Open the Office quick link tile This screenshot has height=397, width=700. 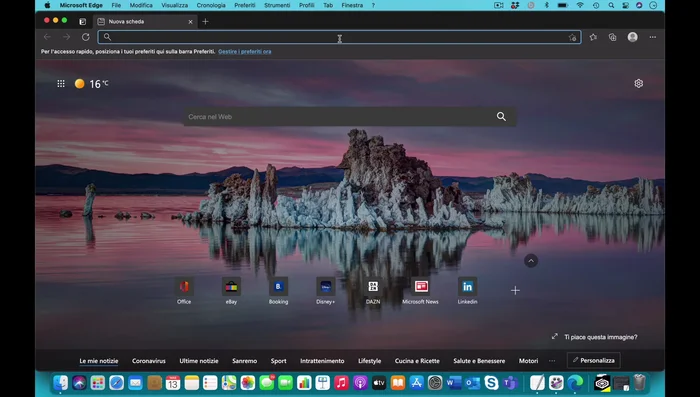coord(184,291)
